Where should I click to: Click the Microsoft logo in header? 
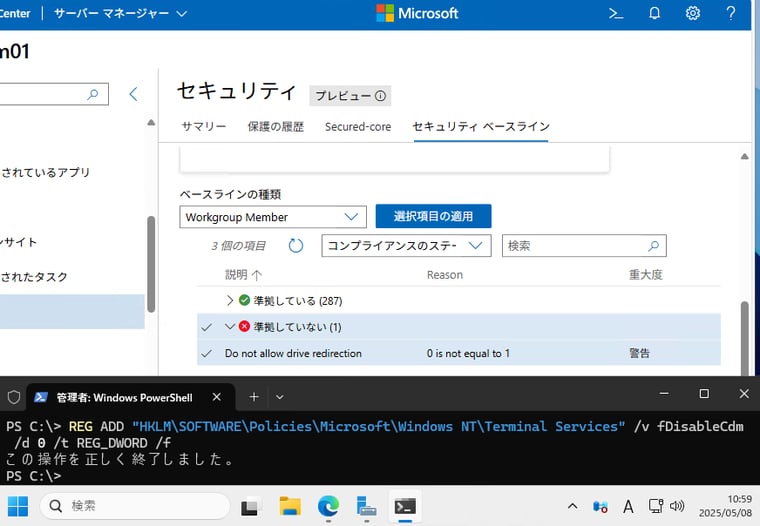(x=417, y=13)
